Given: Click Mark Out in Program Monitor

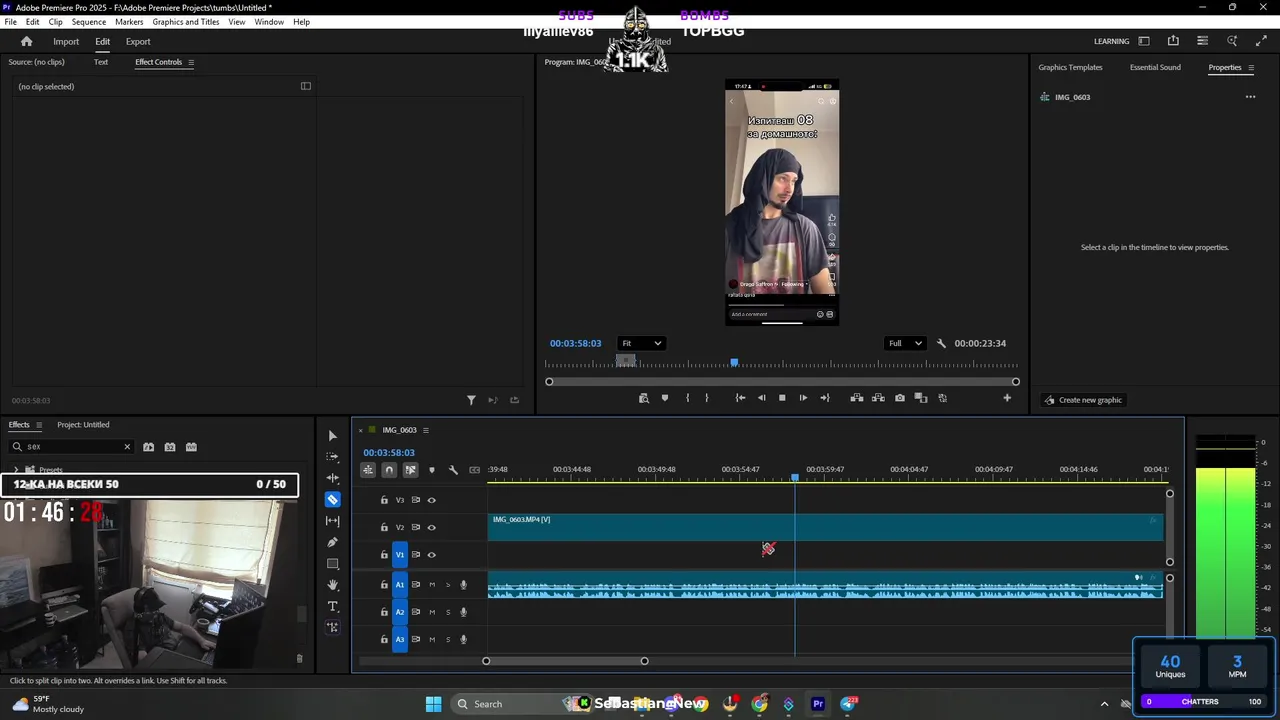Looking at the screenshot, I should pos(707,398).
